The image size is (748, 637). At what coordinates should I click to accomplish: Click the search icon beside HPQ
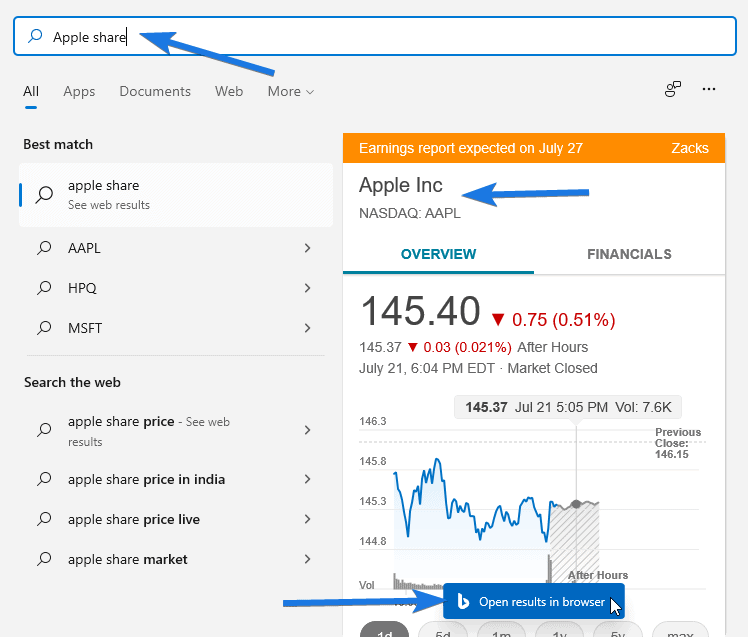pyautogui.click(x=44, y=288)
